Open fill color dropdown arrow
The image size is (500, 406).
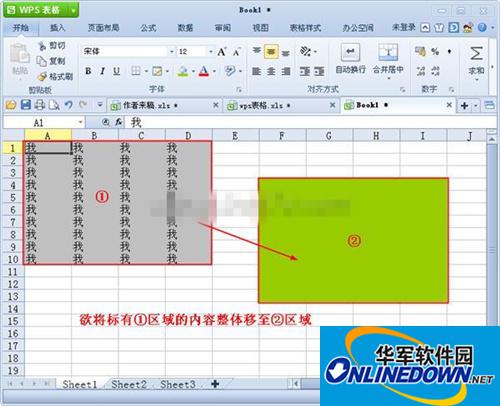point(193,71)
